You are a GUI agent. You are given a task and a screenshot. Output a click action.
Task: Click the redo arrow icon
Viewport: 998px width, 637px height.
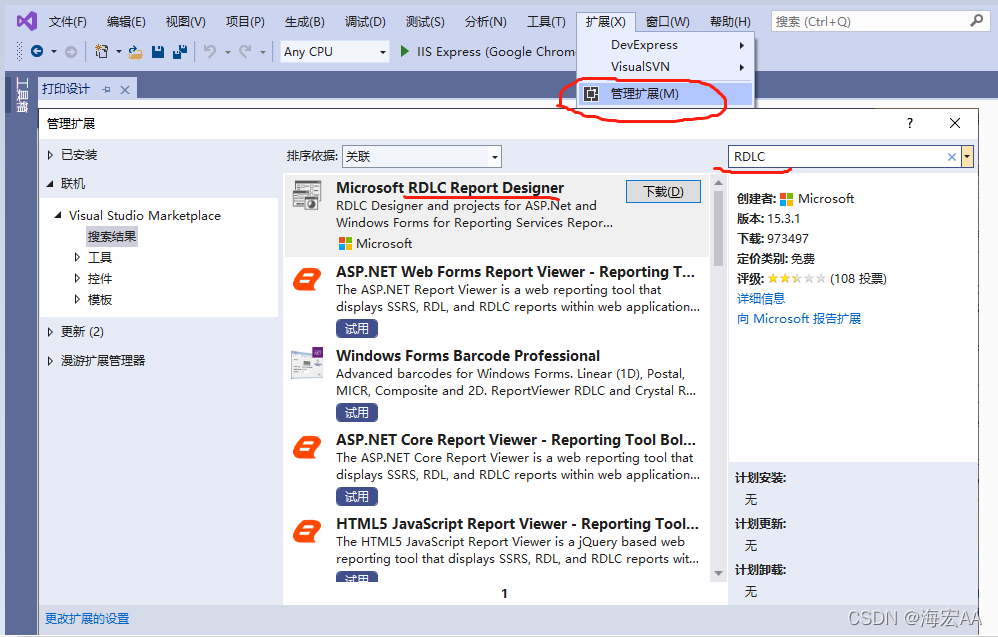[245, 52]
